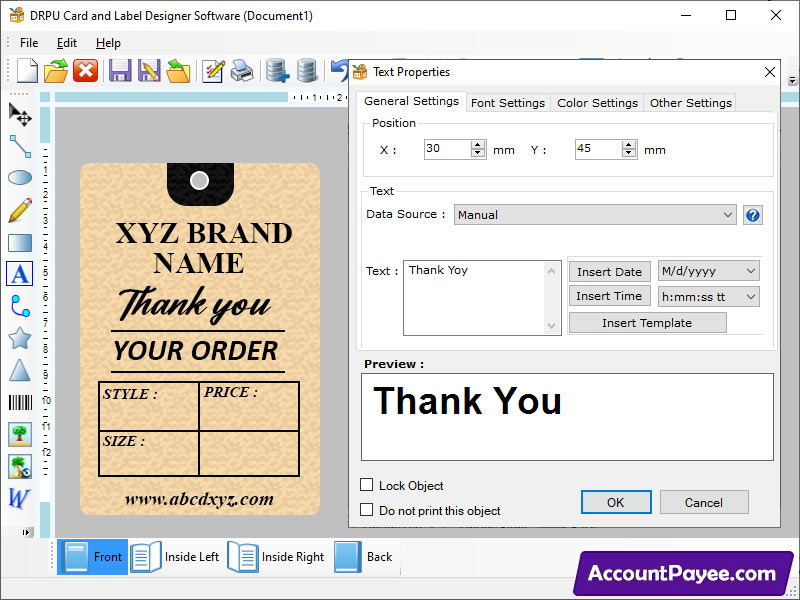Screen dimensions: 800x600
Task: Select the Pencil drawing tool
Action: (x=19, y=209)
